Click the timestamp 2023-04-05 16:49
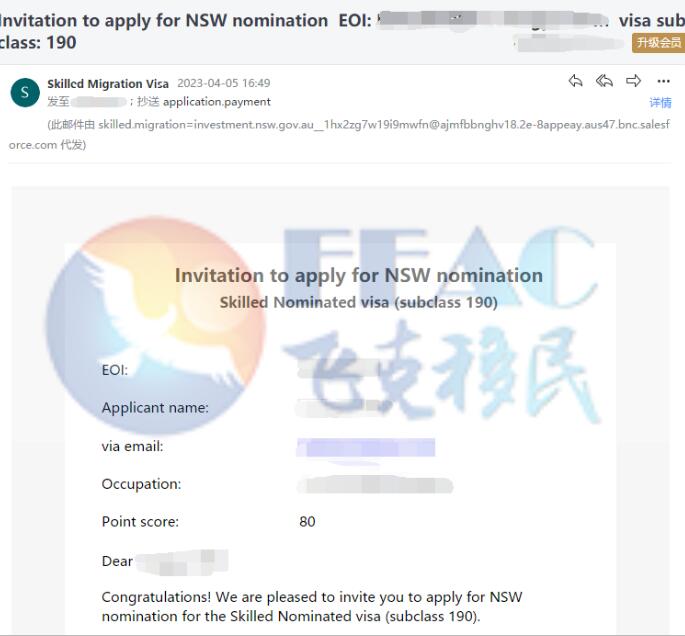 pyautogui.click(x=223, y=83)
